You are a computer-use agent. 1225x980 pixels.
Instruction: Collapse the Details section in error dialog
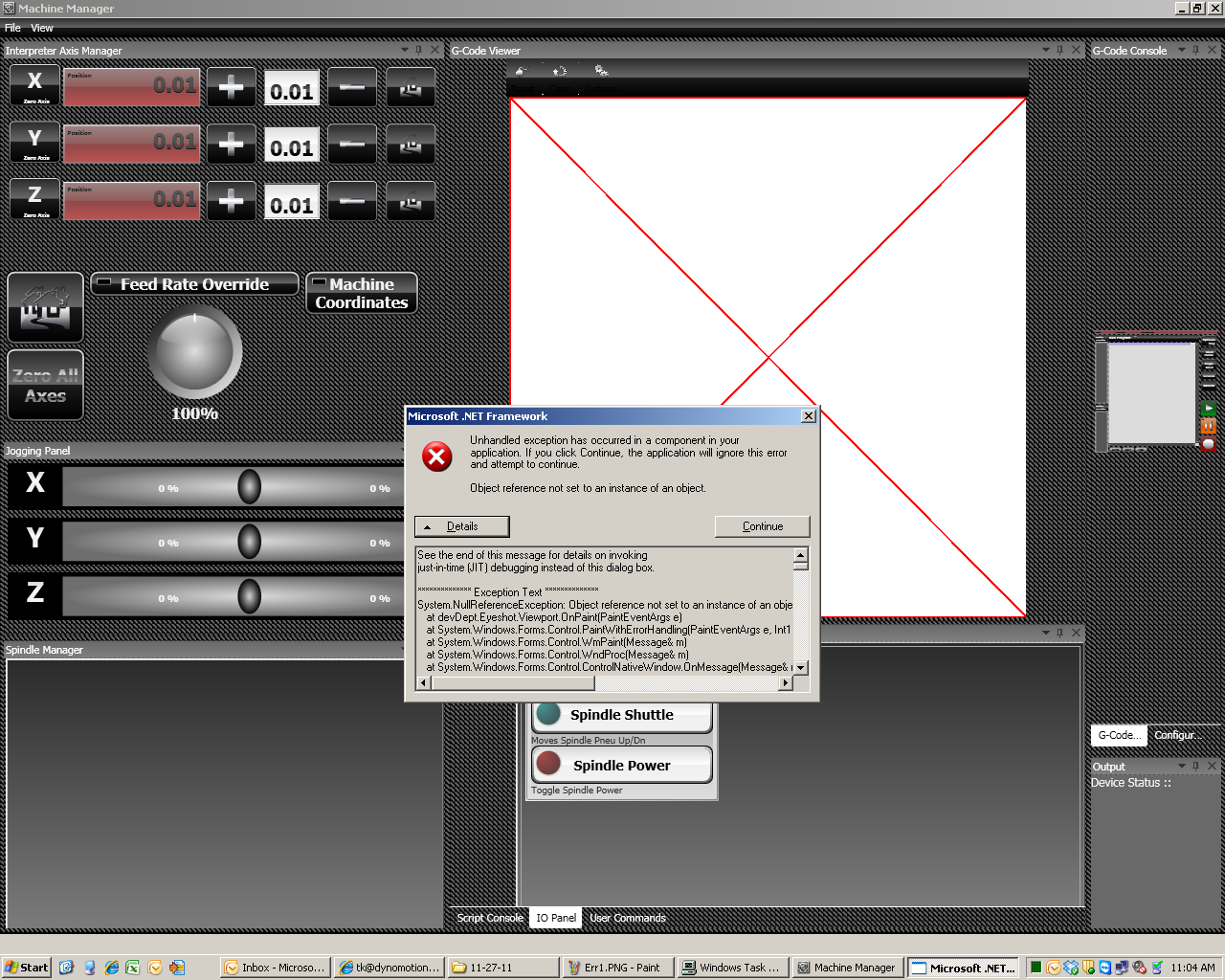tap(461, 526)
